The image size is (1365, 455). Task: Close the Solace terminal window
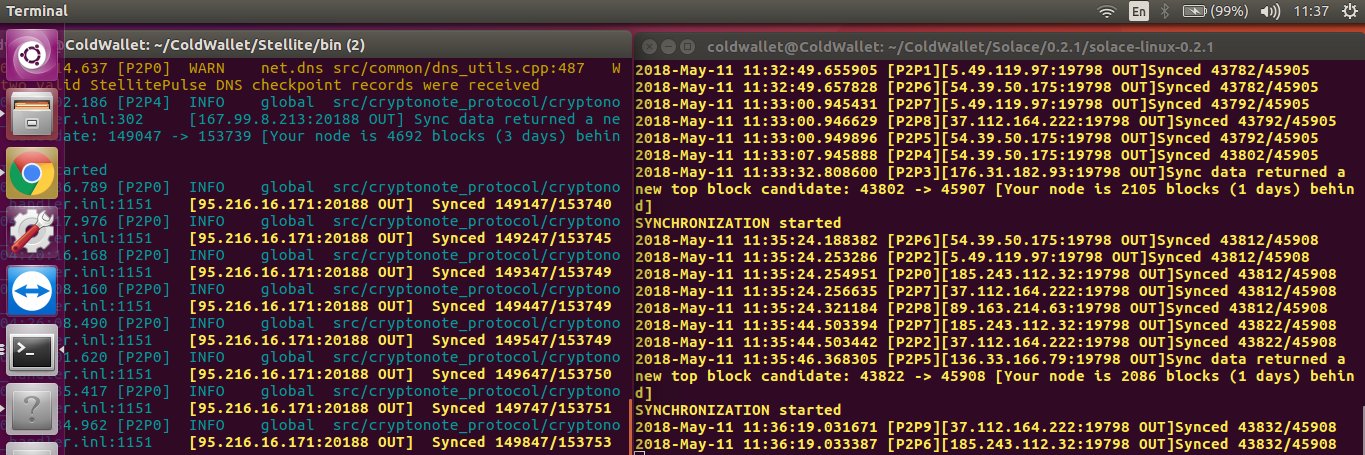tap(649, 47)
